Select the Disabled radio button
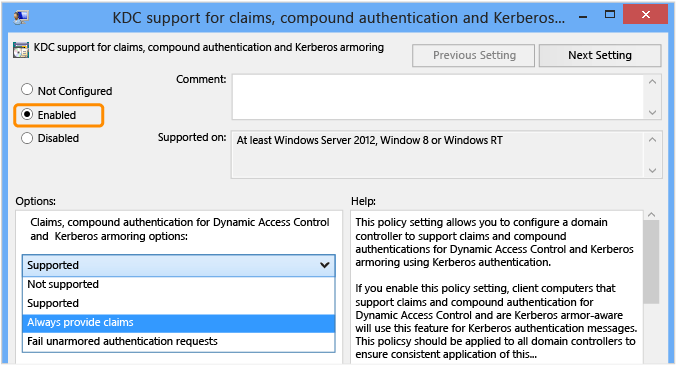This screenshot has width=676, height=366. 27,138
